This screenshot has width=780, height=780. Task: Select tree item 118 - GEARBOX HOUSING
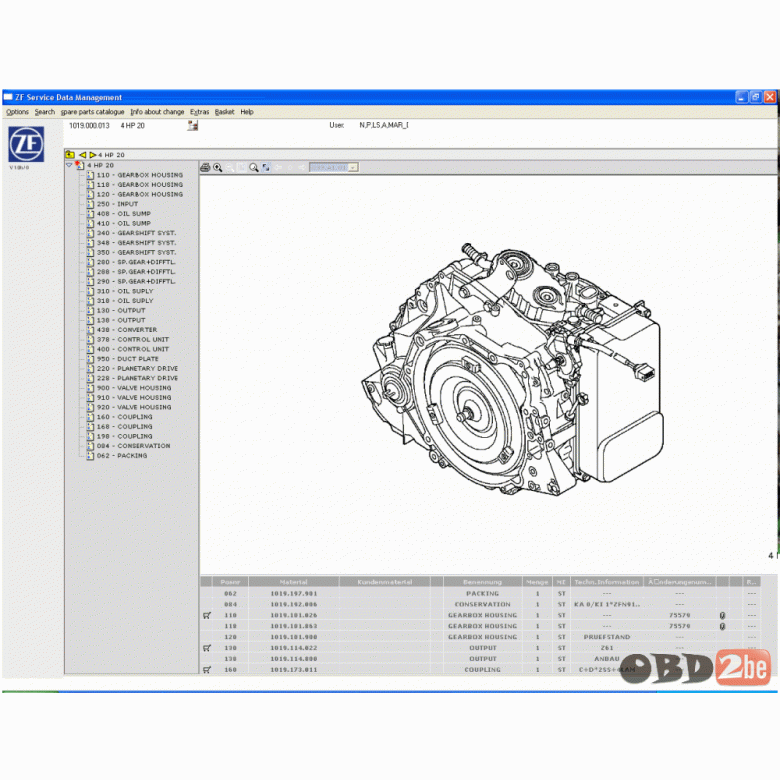coord(140,185)
